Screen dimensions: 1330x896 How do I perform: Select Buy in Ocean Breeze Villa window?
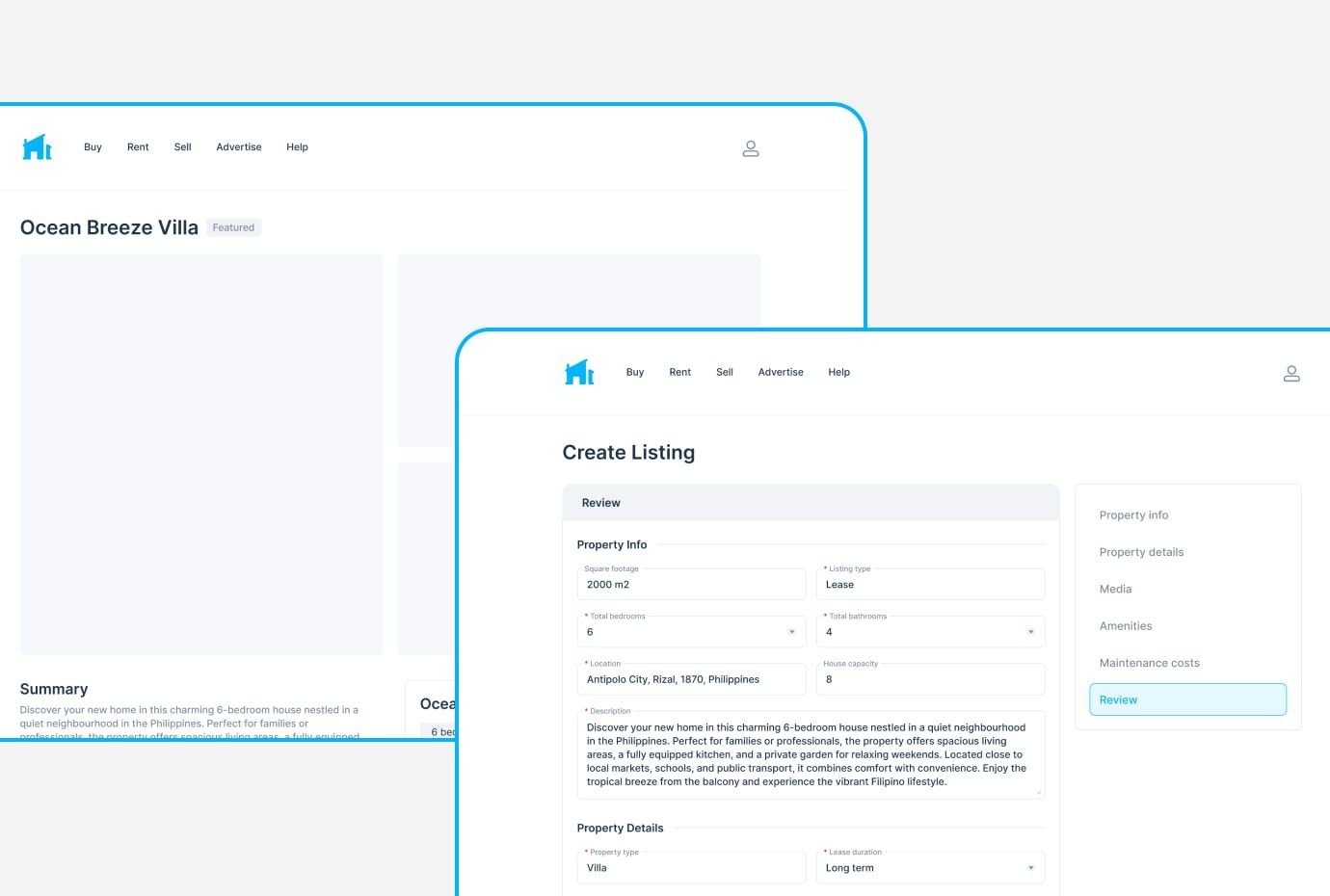(x=93, y=147)
